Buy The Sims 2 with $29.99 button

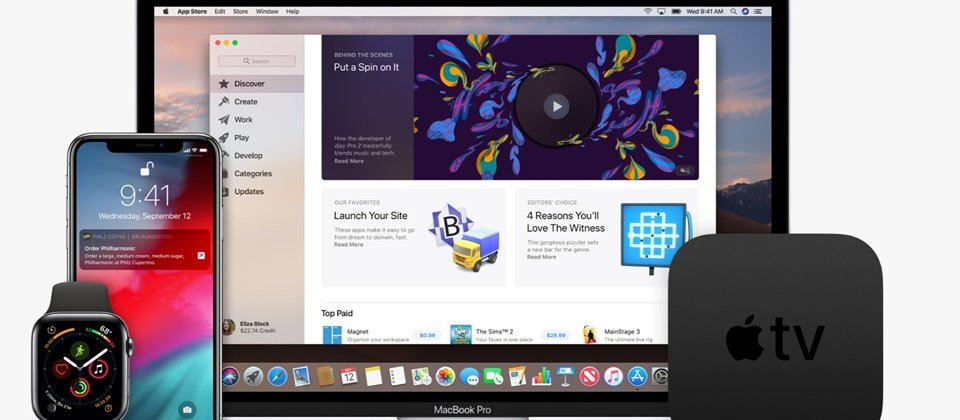tap(555, 336)
